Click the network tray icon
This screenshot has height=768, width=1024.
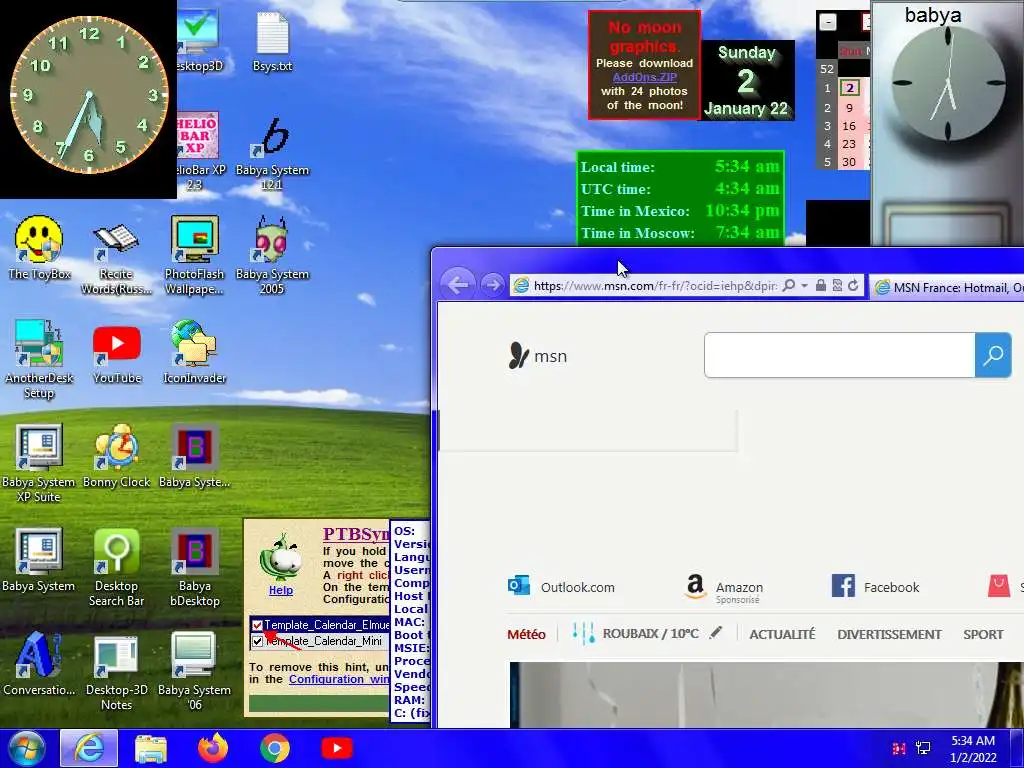[x=923, y=748]
